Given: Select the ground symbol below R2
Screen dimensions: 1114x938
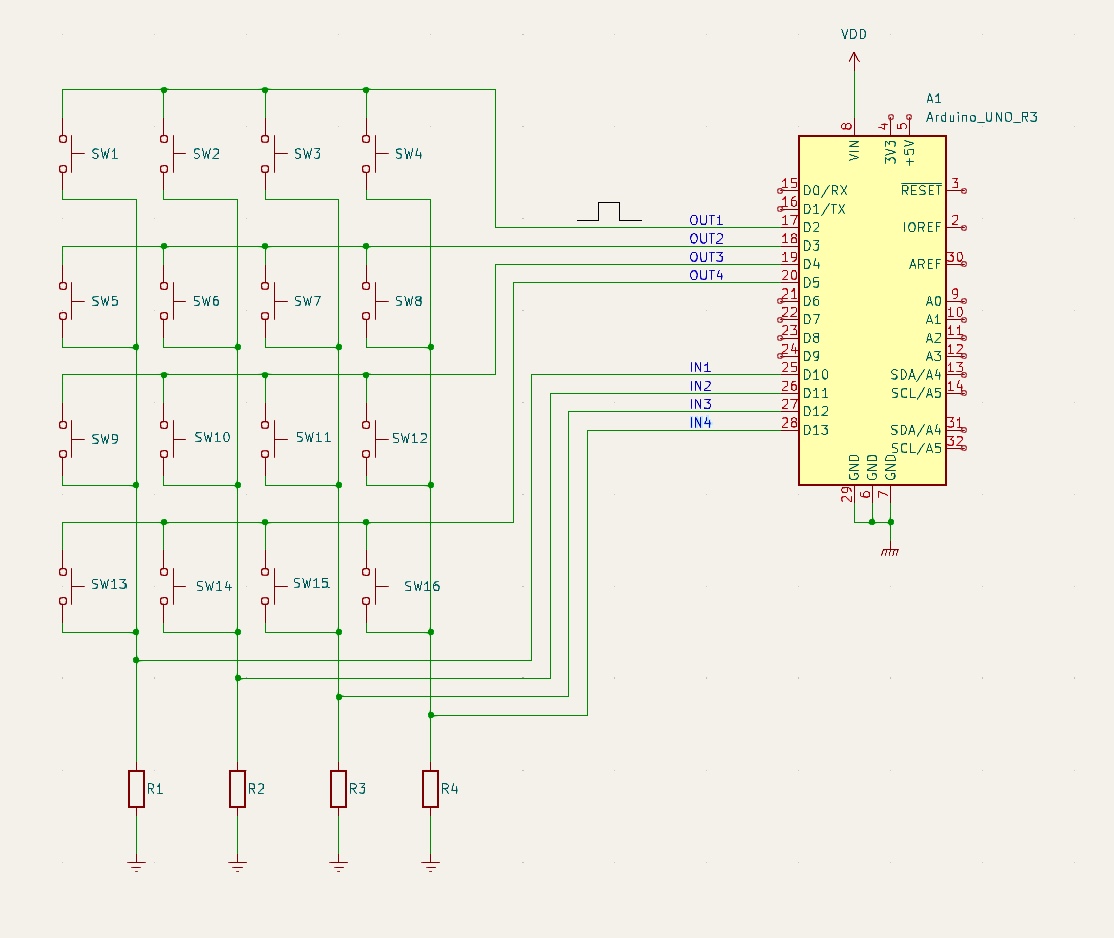Looking at the screenshot, I should pos(237,865).
